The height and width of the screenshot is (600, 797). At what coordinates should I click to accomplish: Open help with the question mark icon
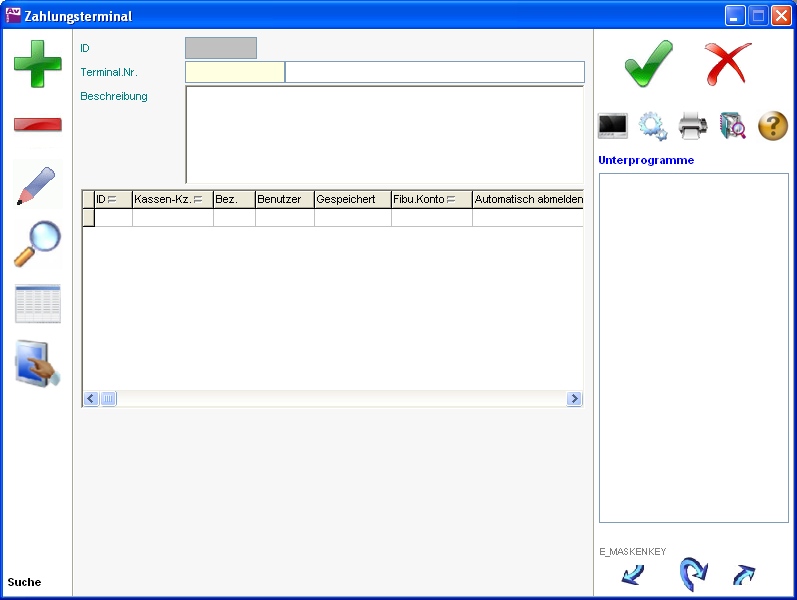[773, 126]
